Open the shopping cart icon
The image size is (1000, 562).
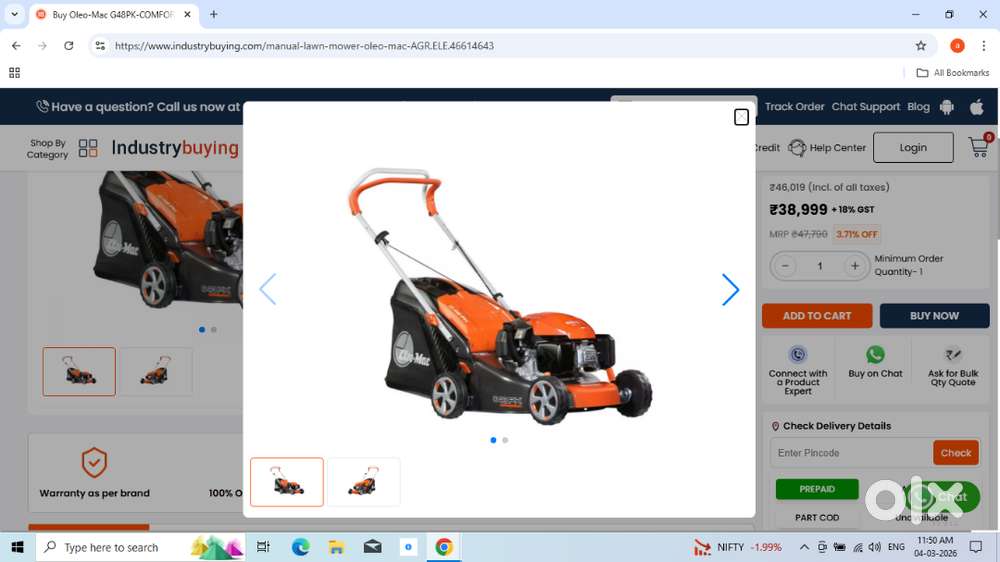979,147
